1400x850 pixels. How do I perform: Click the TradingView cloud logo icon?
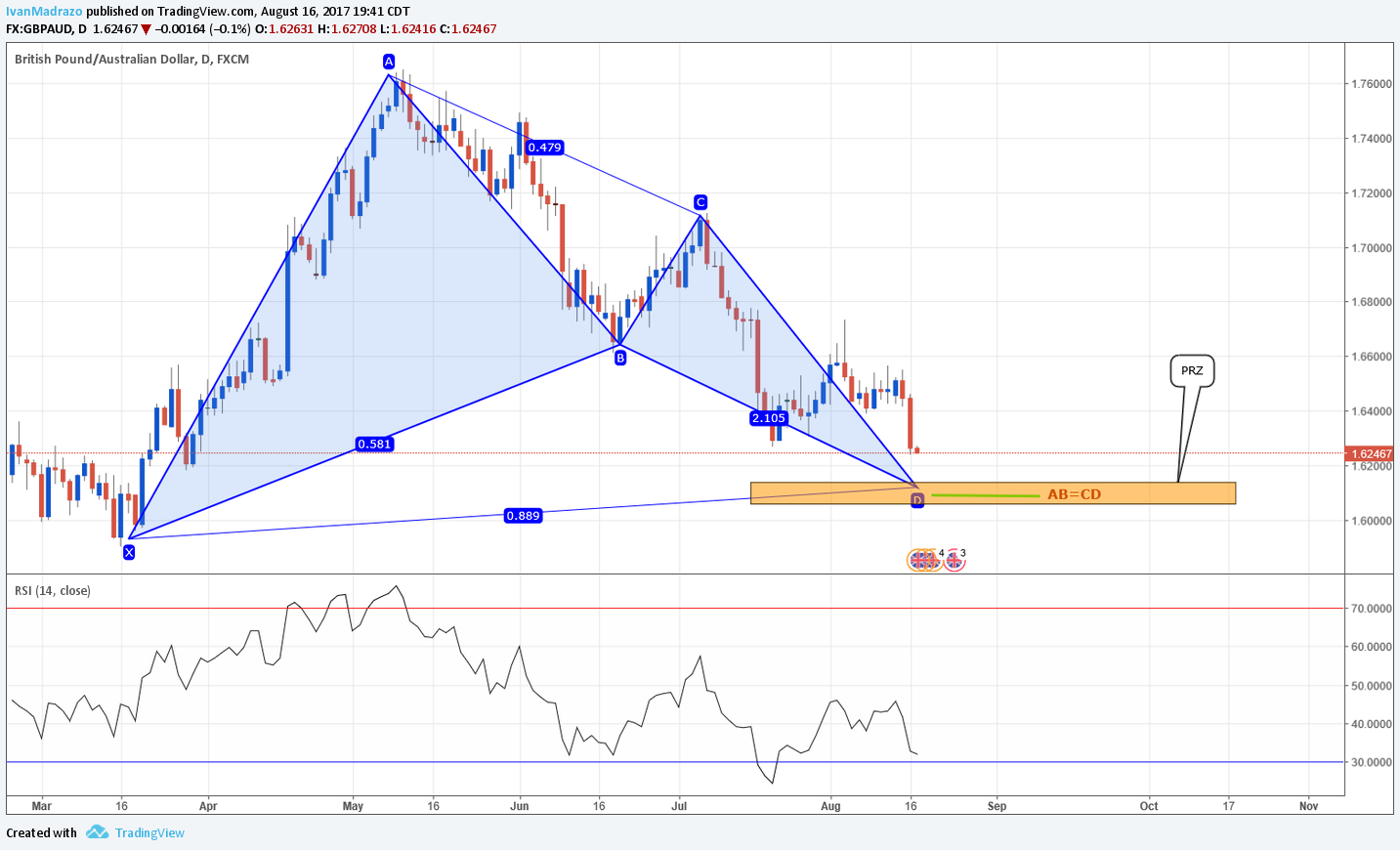[x=97, y=832]
